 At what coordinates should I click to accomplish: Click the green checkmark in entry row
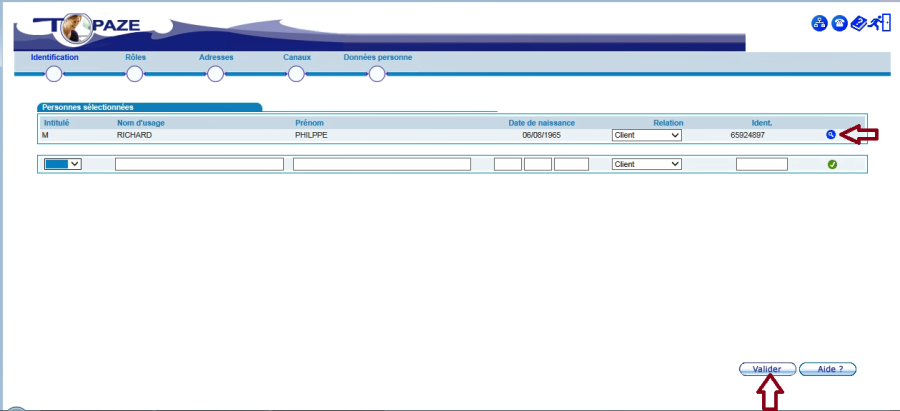832,164
